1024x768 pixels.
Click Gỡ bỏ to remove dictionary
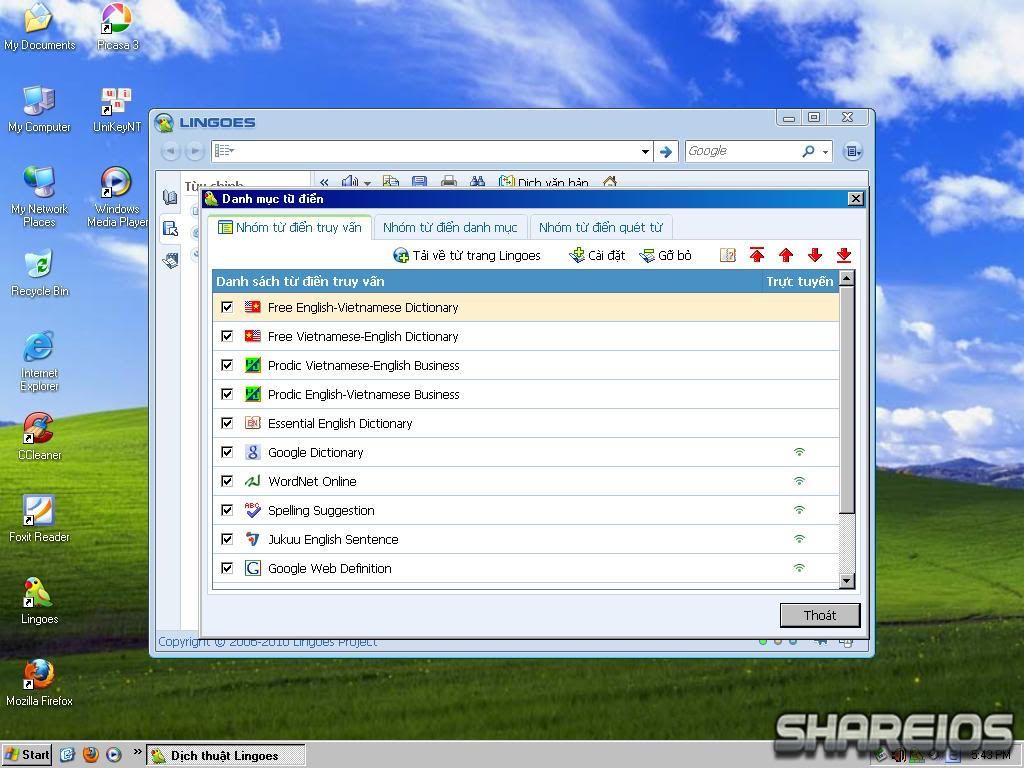665,255
